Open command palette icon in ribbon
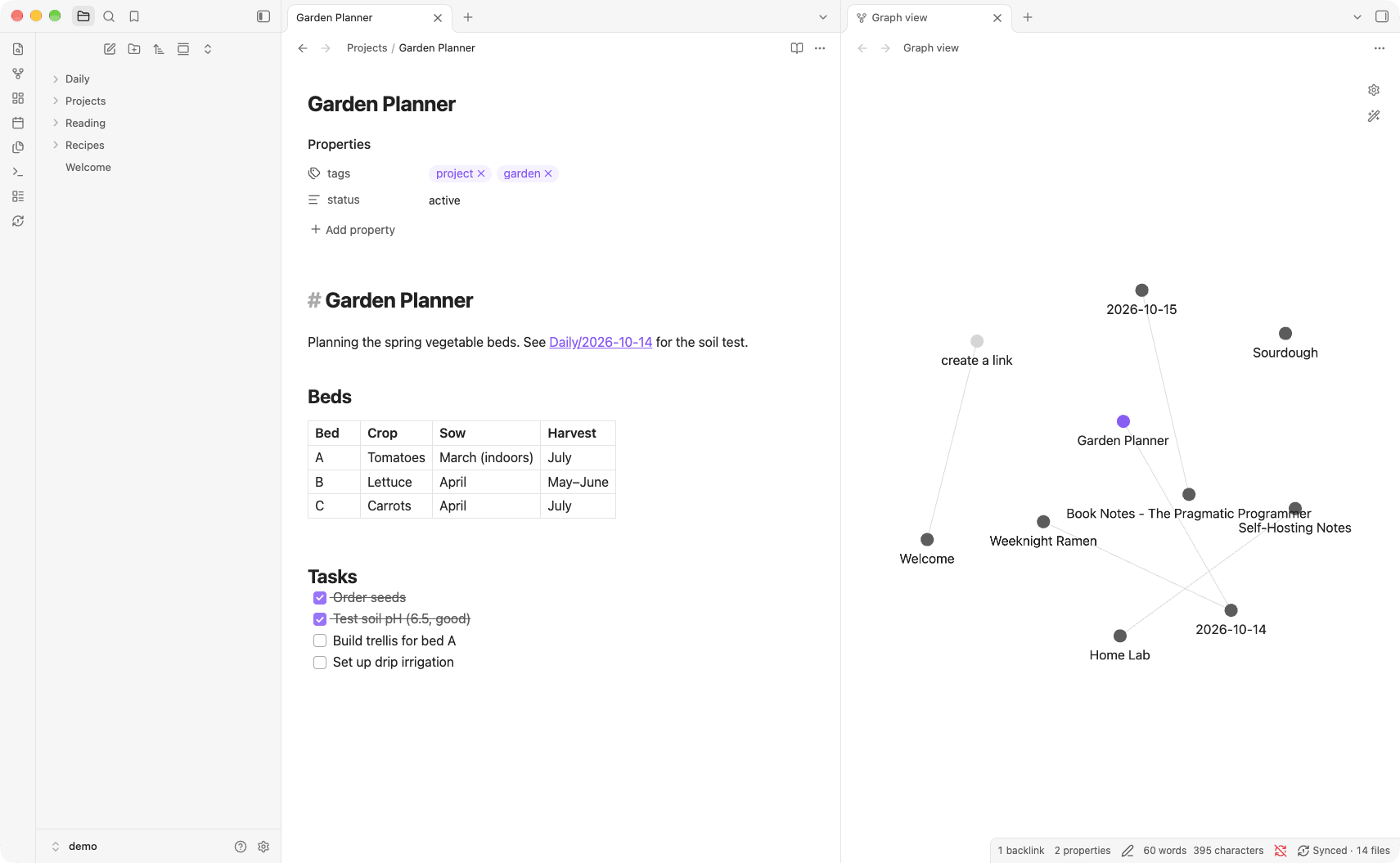 (18, 172)
